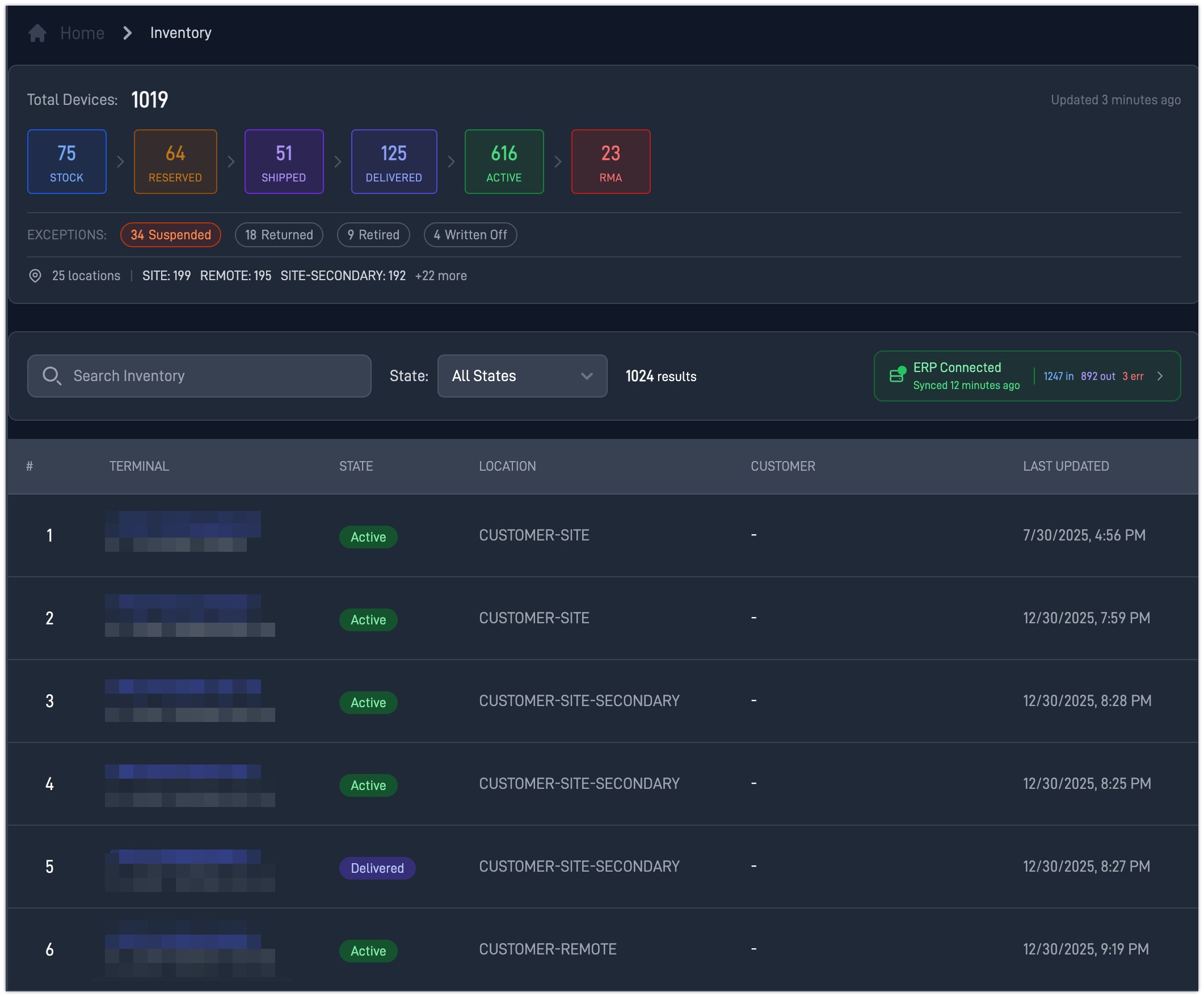
Task: Click the location pin icon
Action: pos(35,276)
